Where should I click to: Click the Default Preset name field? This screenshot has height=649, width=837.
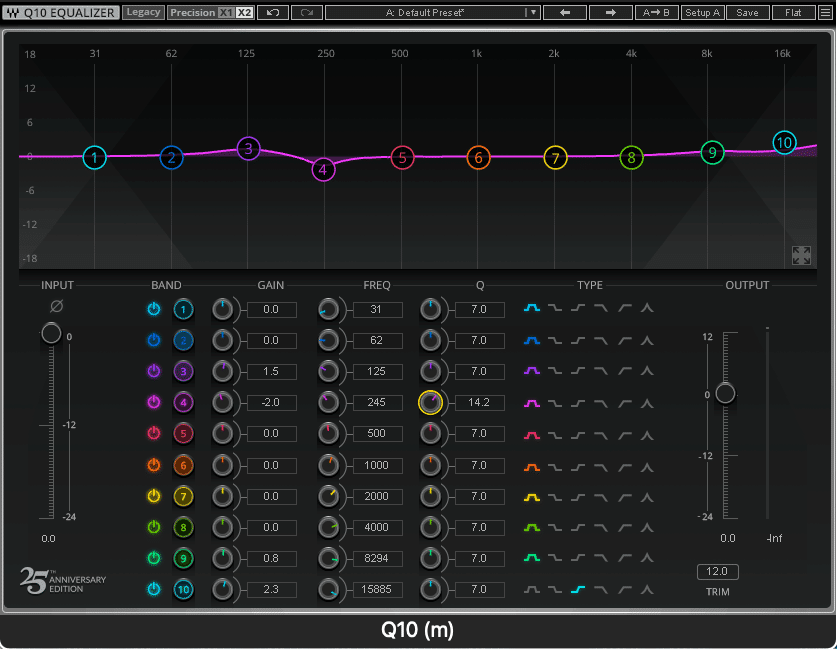click(425, 12)
